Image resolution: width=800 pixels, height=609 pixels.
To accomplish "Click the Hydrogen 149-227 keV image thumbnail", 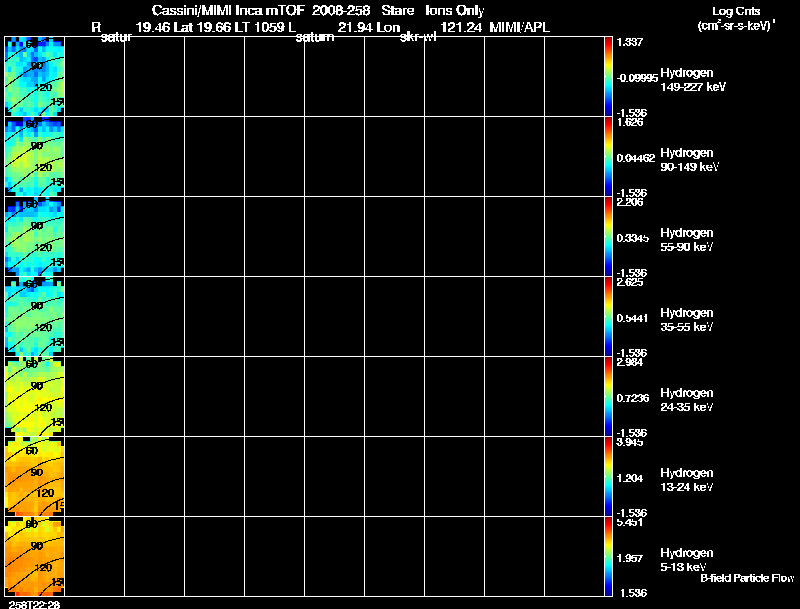I will pos(35,77).
